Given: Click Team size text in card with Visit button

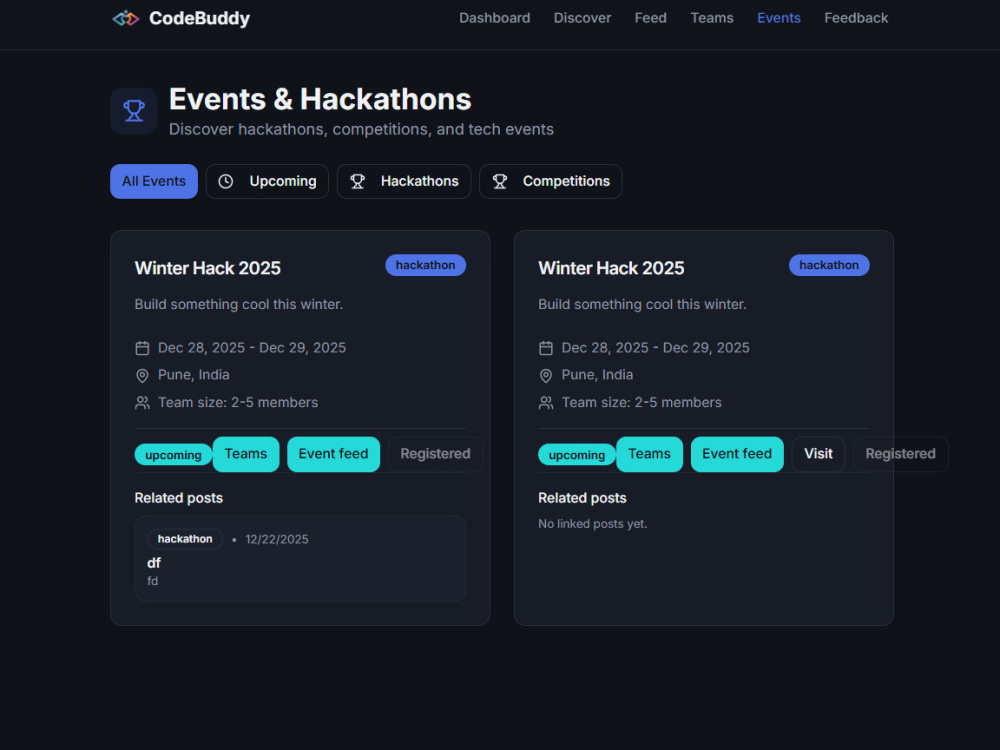Looking at the screenshot, I should pyautogui.click(x=642, y=402).
